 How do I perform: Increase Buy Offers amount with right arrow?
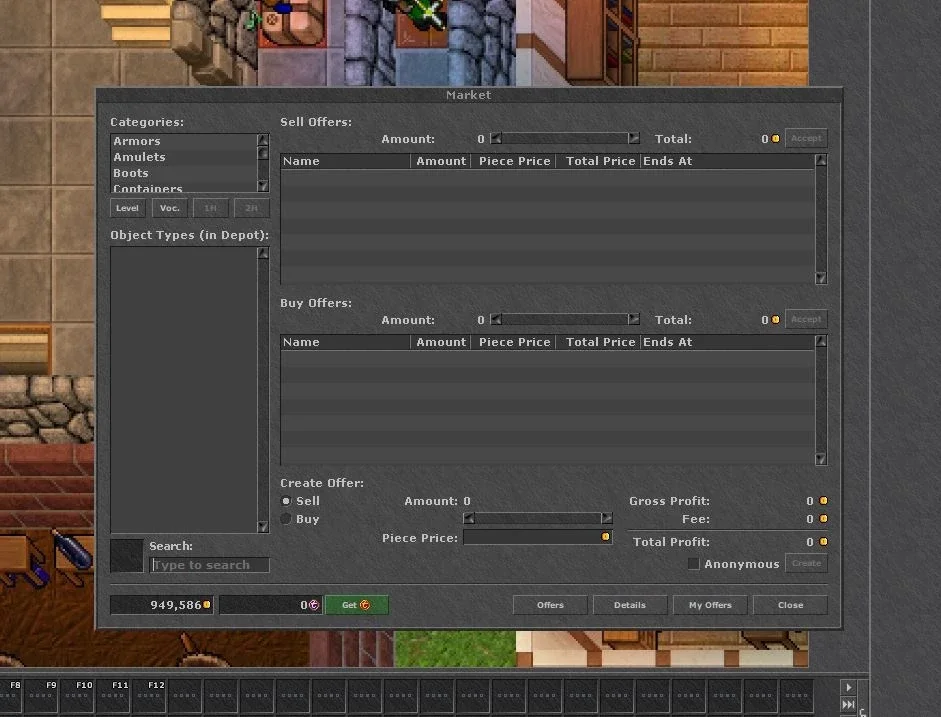click(634, 319)
